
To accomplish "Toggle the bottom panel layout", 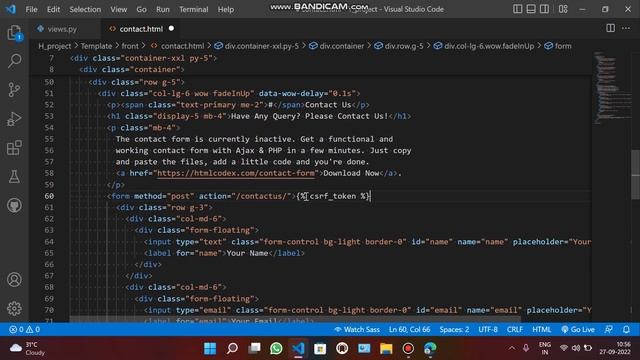I will (531, 9).
